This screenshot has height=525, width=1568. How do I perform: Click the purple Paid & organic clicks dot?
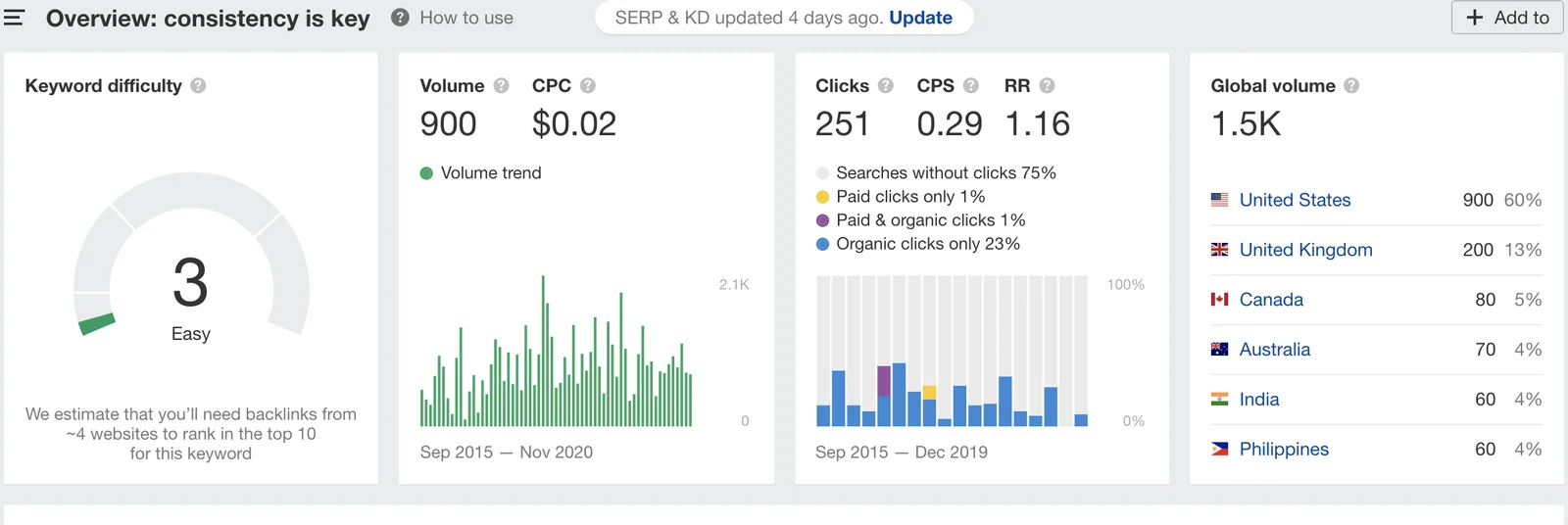822,220
